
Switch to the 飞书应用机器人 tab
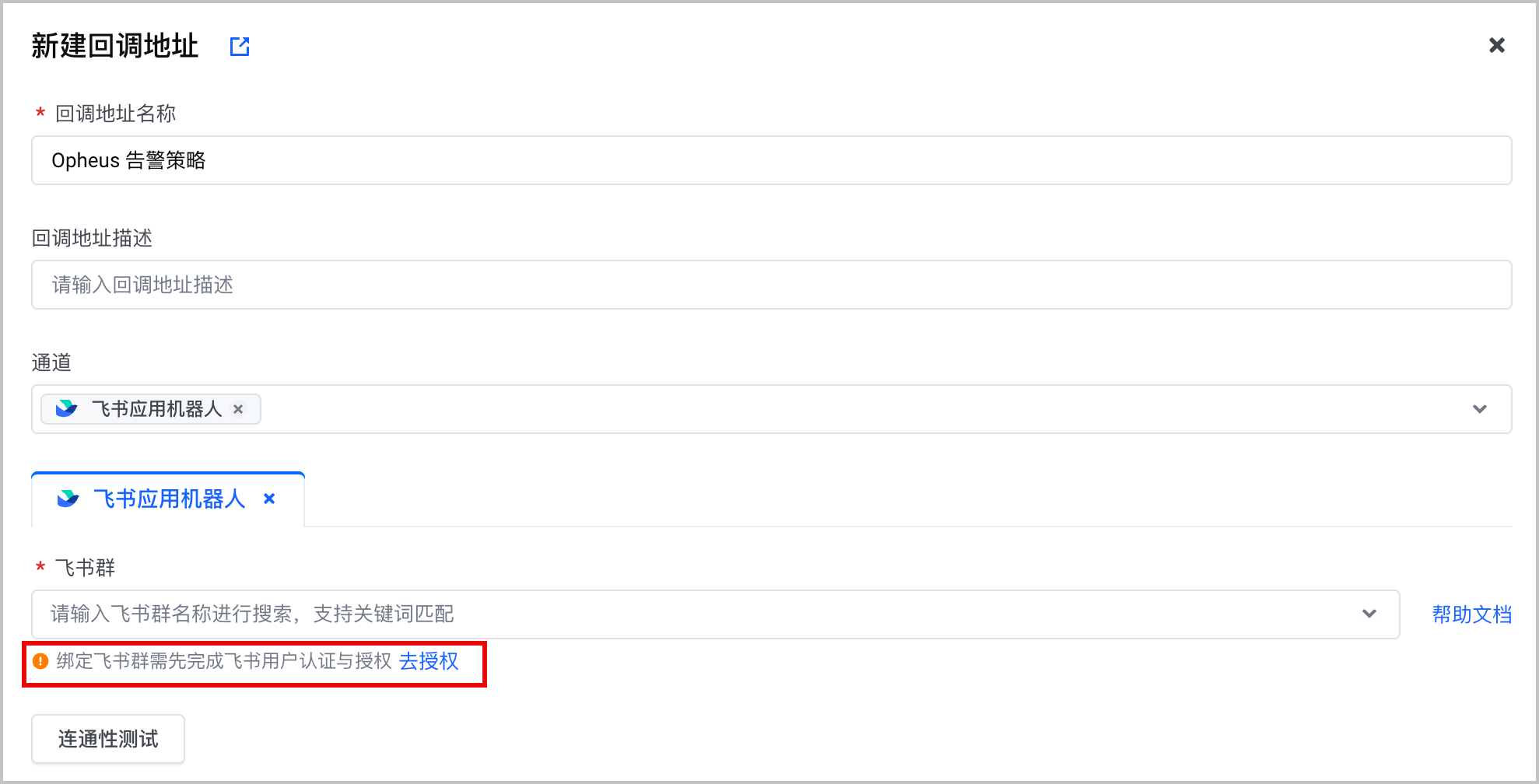point(168,499)
